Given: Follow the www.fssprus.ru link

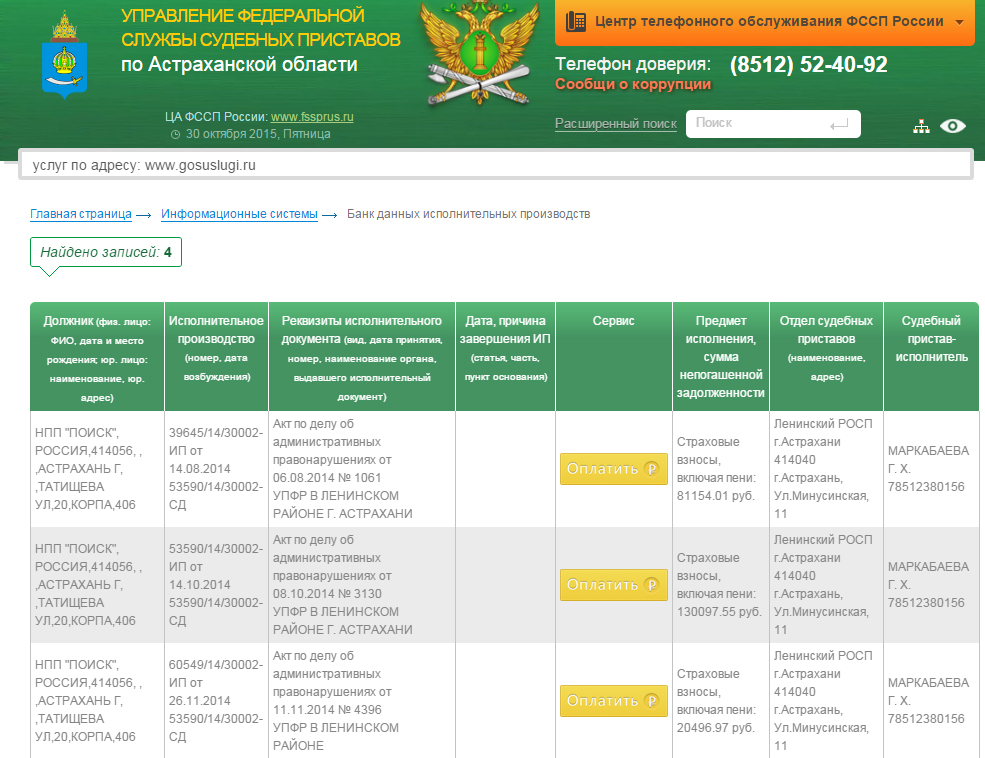Looking at the screenshot, I should 312,117.
